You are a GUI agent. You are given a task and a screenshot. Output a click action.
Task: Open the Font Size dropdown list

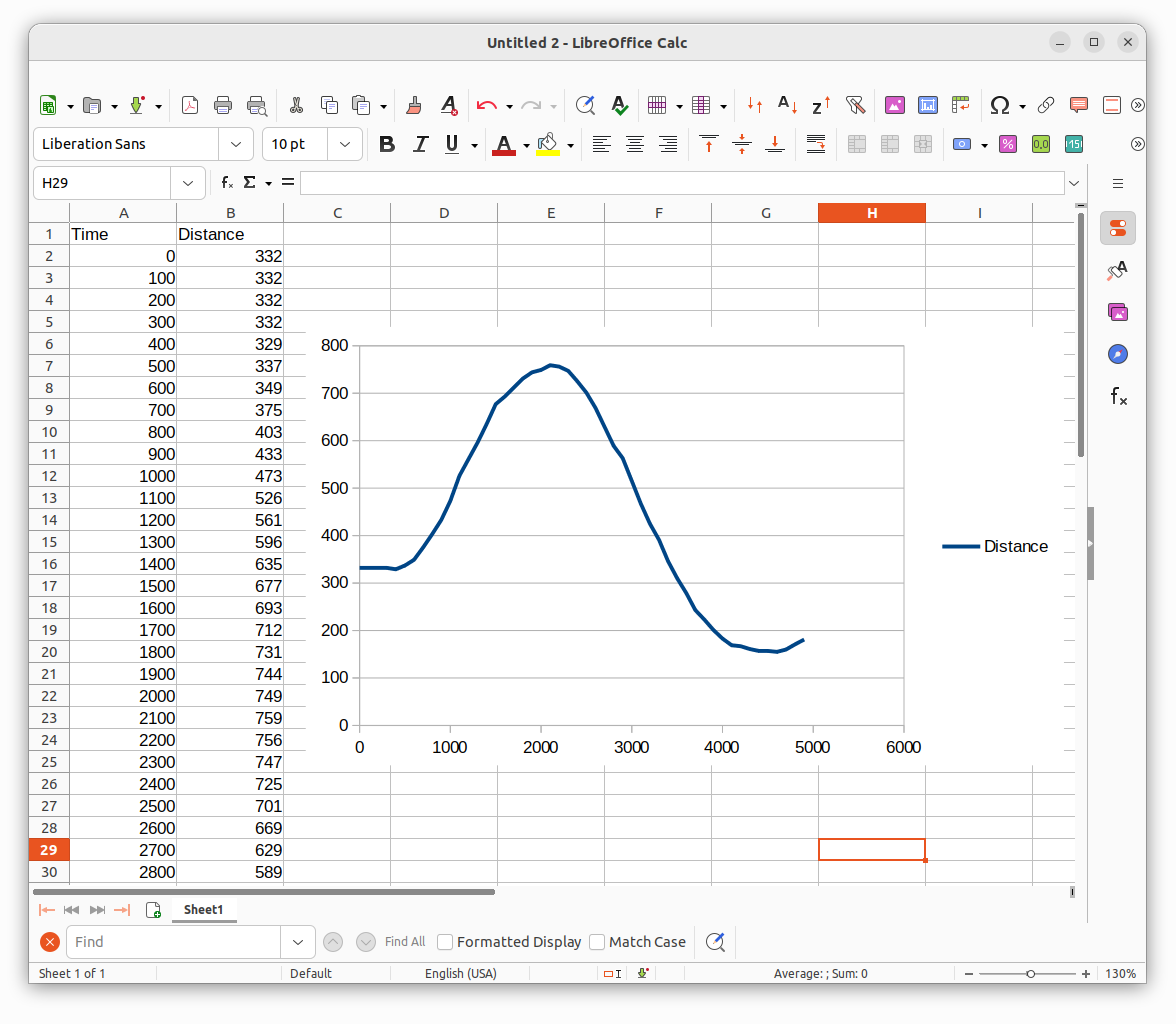click(x=345, y=144)
